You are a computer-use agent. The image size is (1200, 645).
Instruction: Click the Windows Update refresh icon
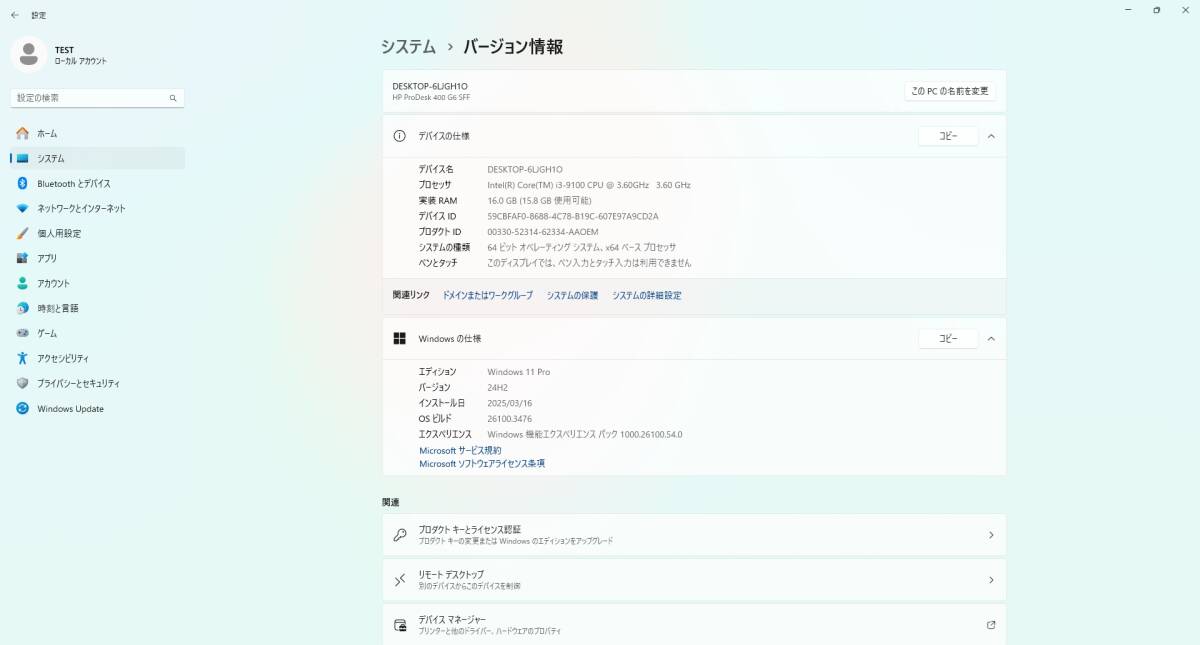[22, 408]
